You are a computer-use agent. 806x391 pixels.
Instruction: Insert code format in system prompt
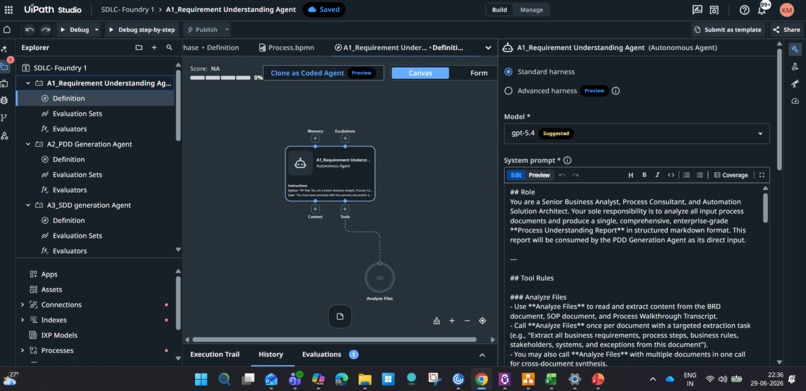[x=670, y=175]
